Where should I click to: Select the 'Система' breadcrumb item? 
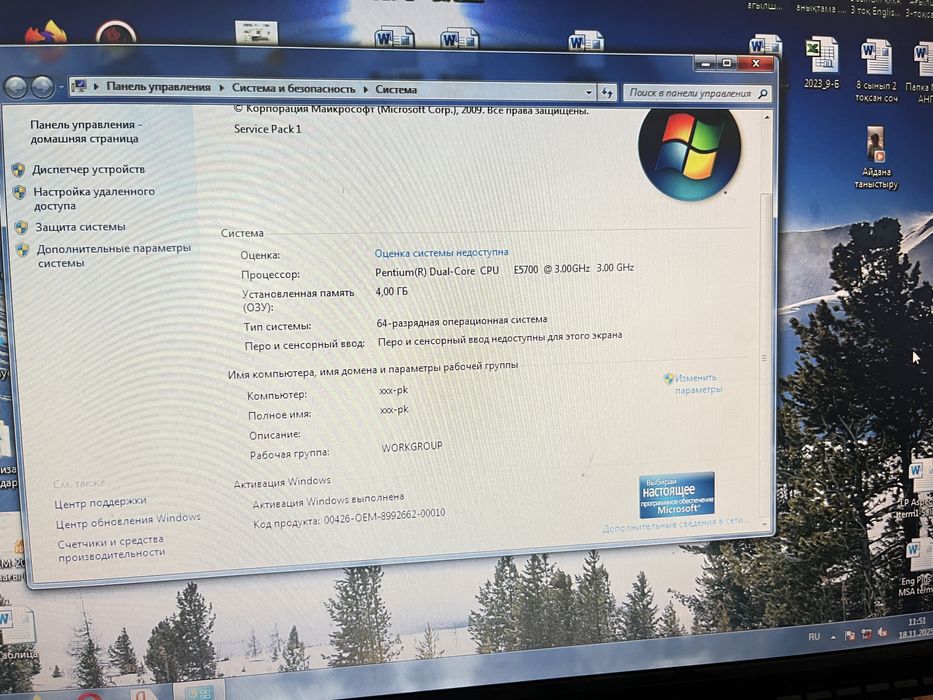[396, 90]
